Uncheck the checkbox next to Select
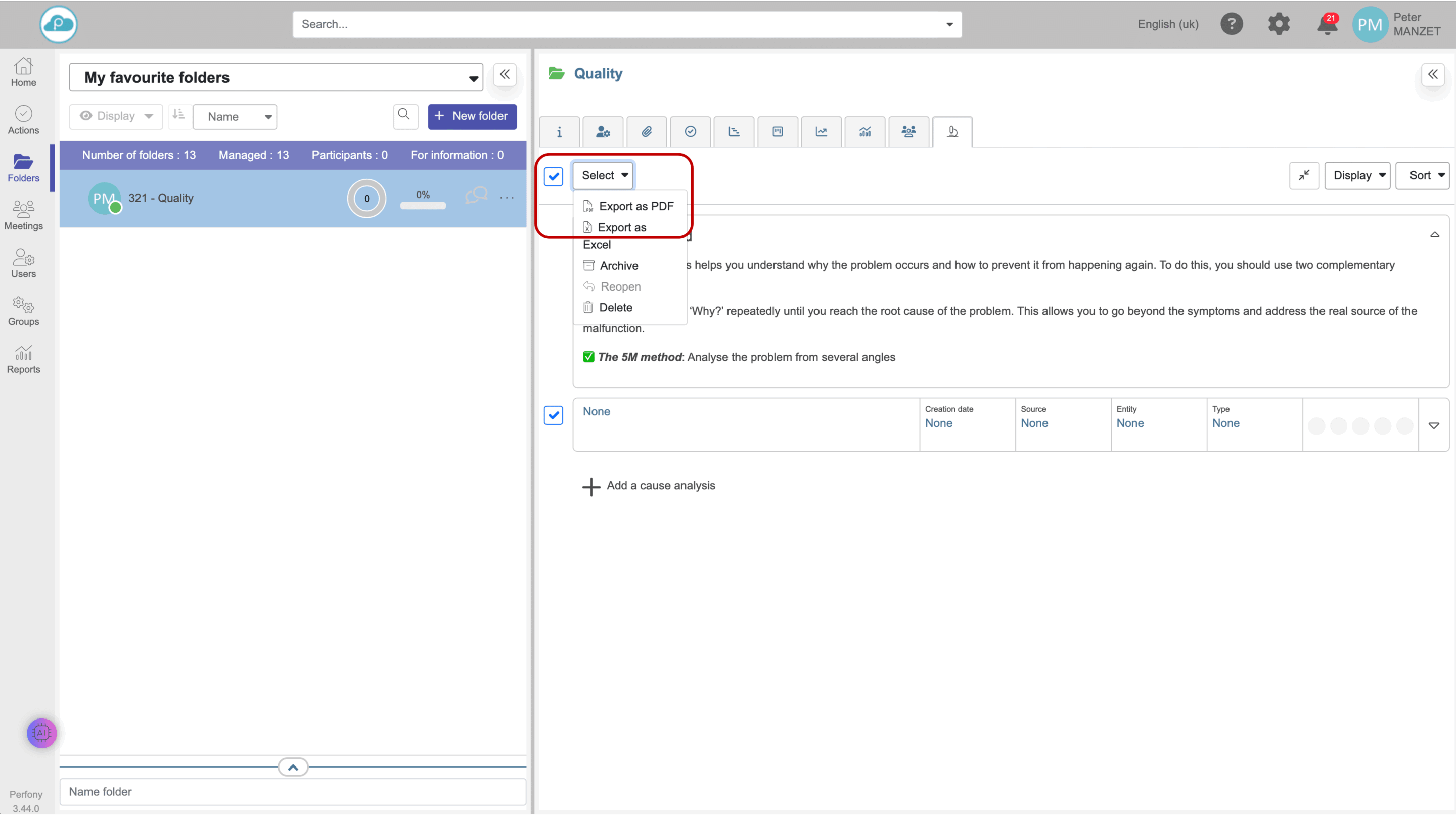The height and width of the screenshot is (815, 1456). (554, 176)
